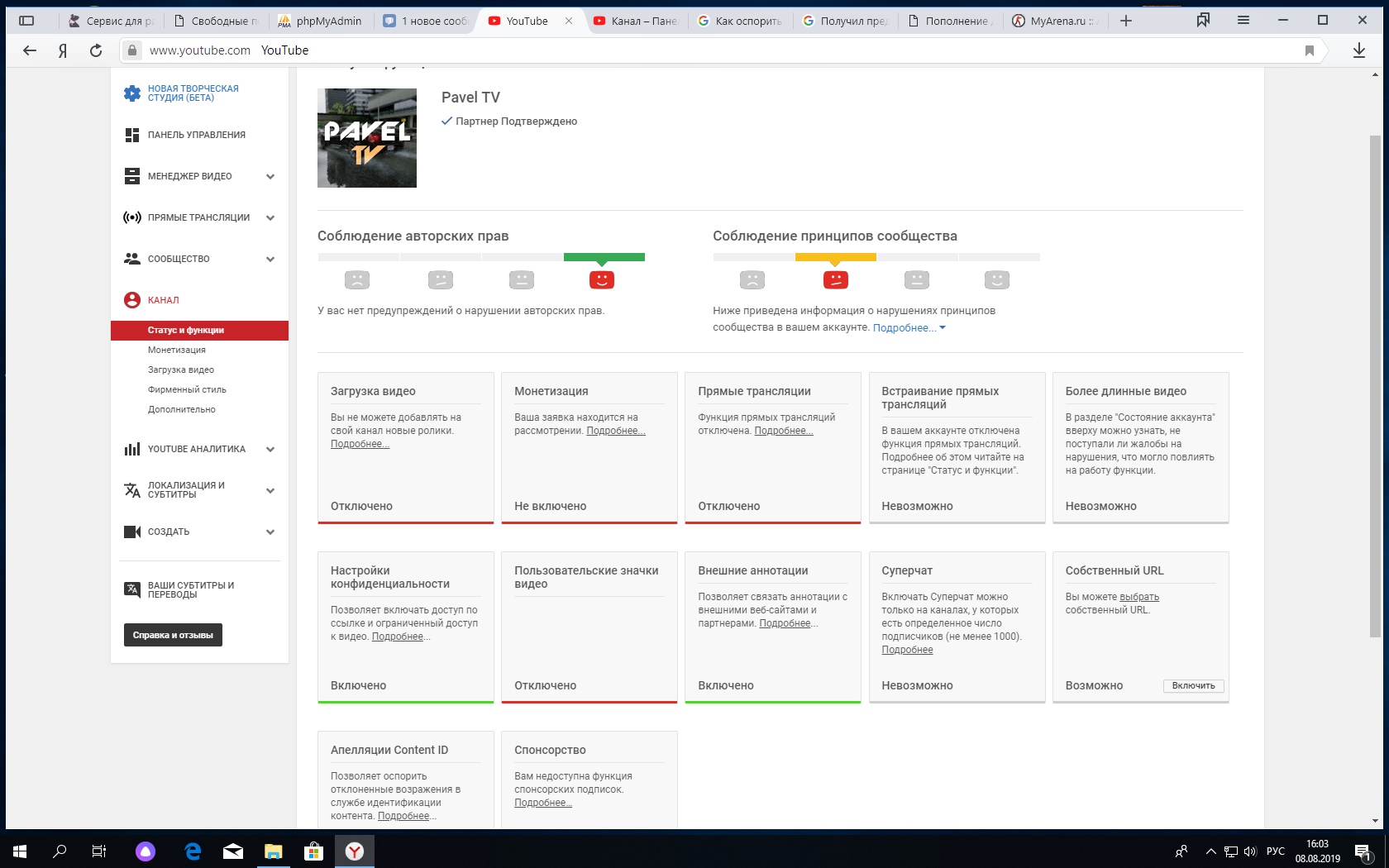Viewport: 1389px width, 868px height.
Task: Click the Справка и отзывы button
Action: pyautogui.click(x=173, y=635)
